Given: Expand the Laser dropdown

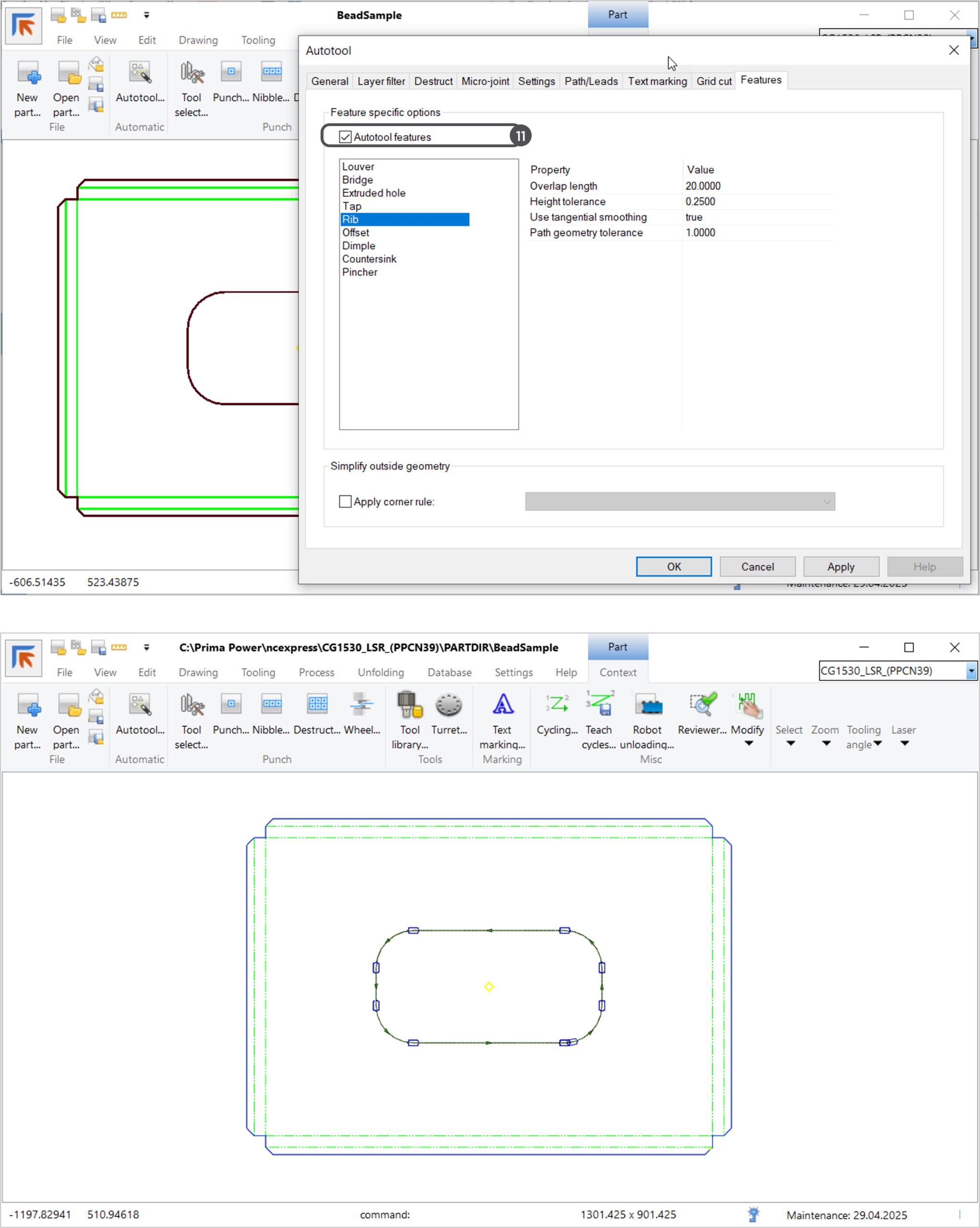Looking at the screenshot, I should pos(904,744).
